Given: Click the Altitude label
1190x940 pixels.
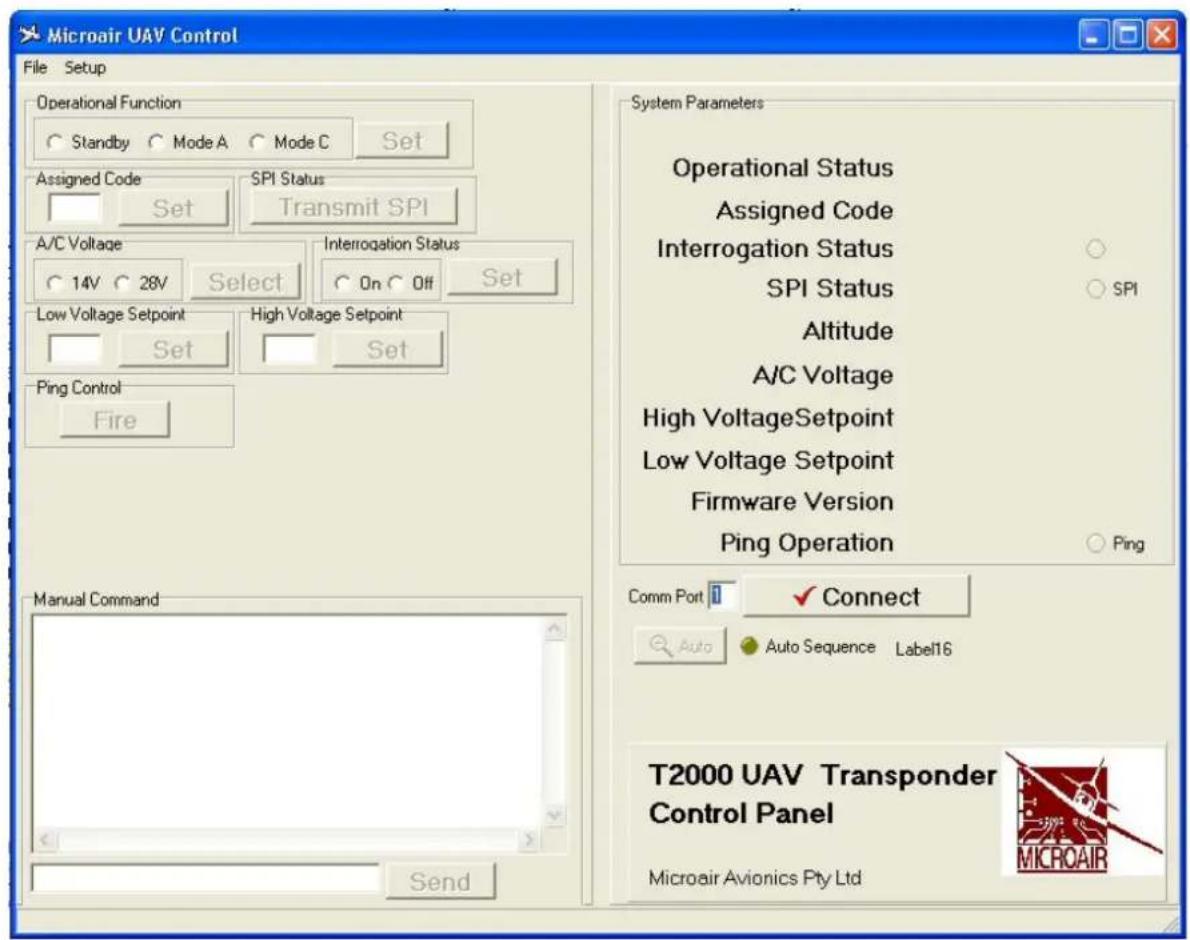Looking at the screenshot, I should pyautogui.click(x=848, y=331).
